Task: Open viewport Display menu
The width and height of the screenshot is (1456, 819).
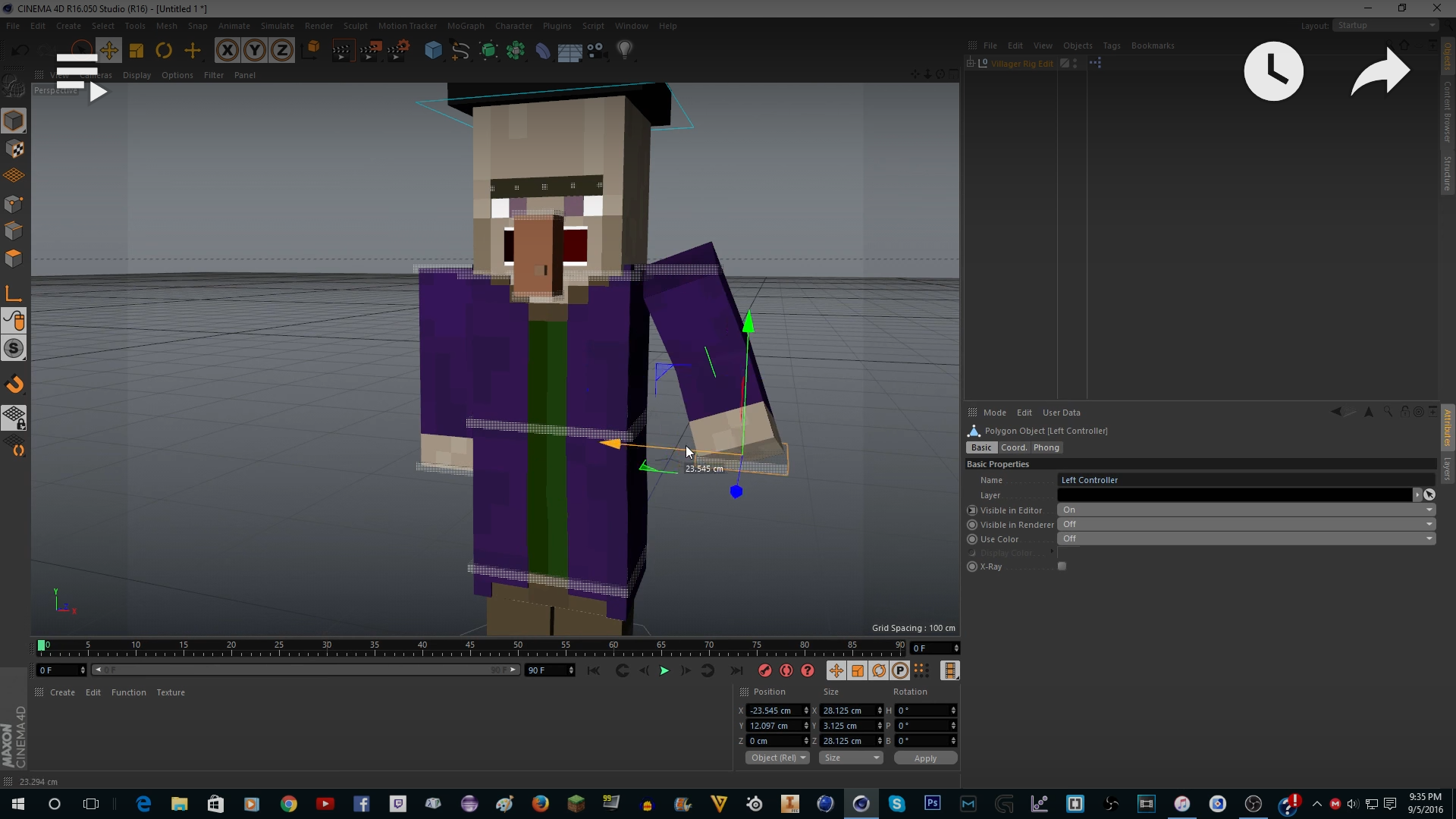Action: 136,75
